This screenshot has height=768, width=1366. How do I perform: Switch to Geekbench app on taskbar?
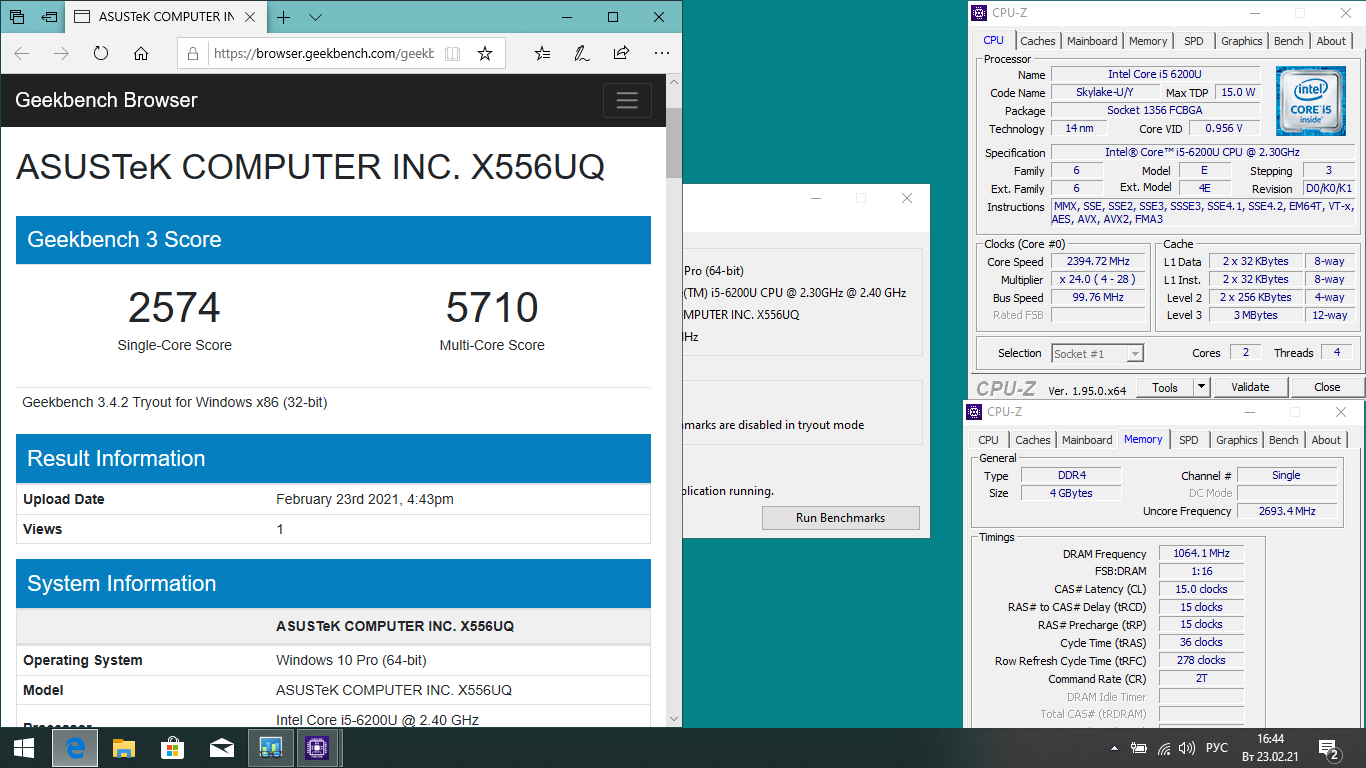[x=270, y=747]
